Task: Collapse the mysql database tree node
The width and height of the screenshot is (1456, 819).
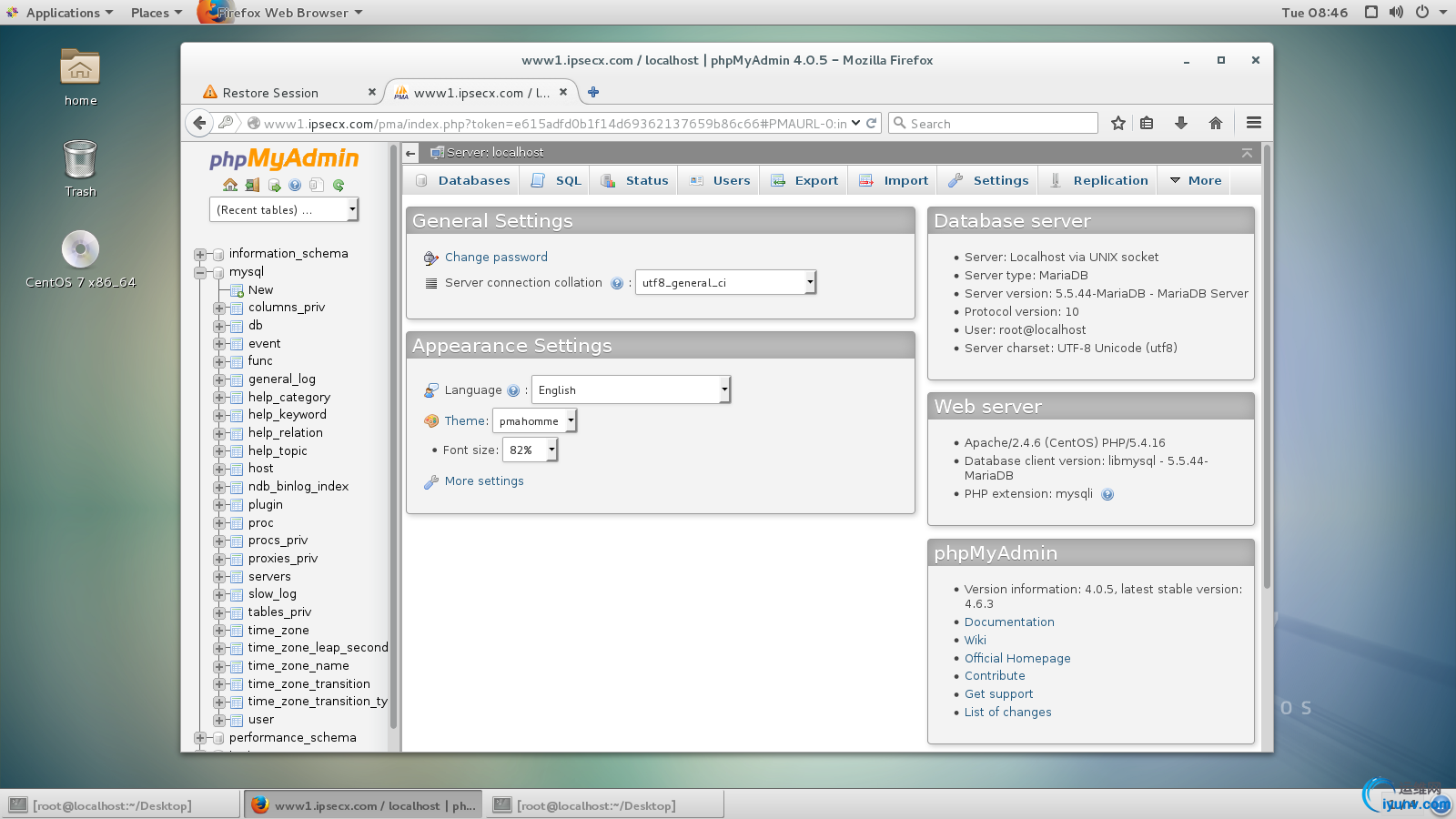Action: click(199, 271)
